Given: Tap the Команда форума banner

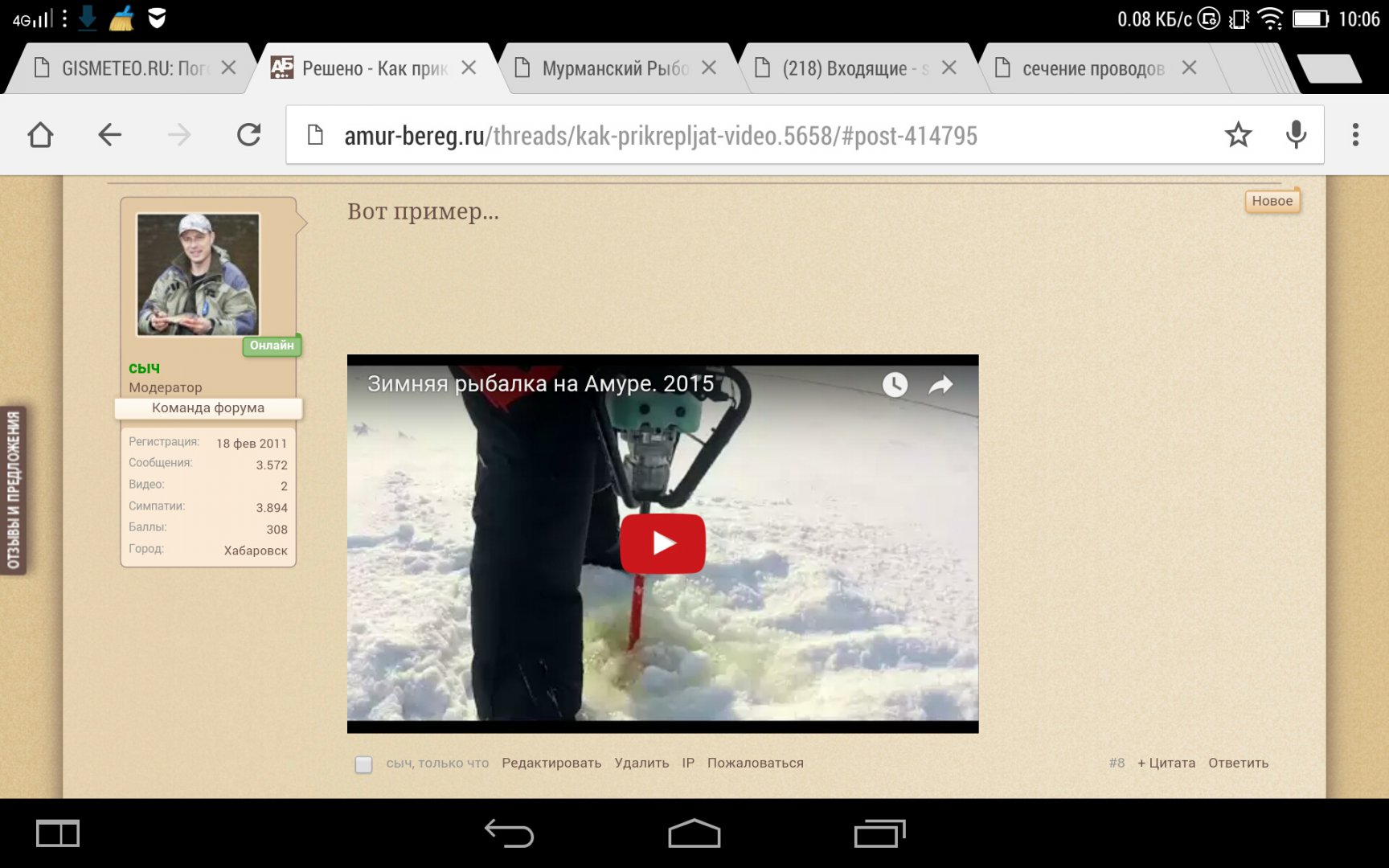Looking at the screenshot, I should tap(208, 408).
